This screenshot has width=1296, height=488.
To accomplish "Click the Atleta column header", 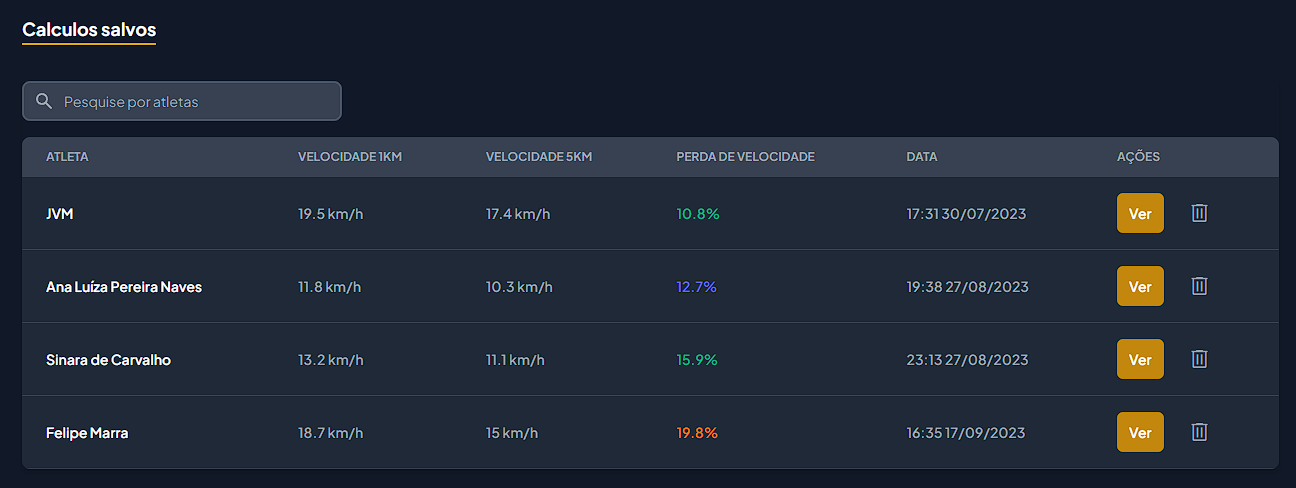I will 67,157.
